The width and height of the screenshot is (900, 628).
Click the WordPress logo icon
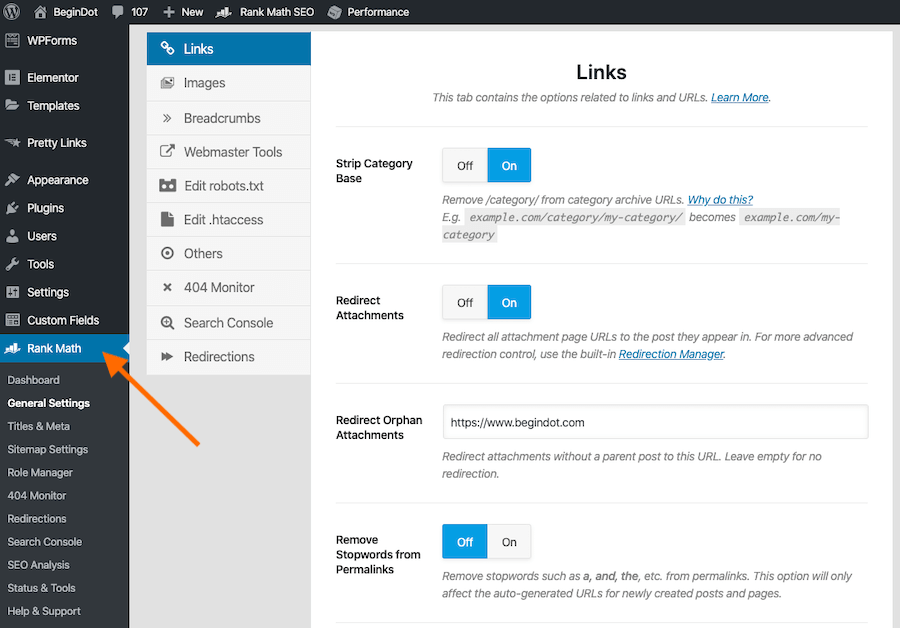[11, 11]
